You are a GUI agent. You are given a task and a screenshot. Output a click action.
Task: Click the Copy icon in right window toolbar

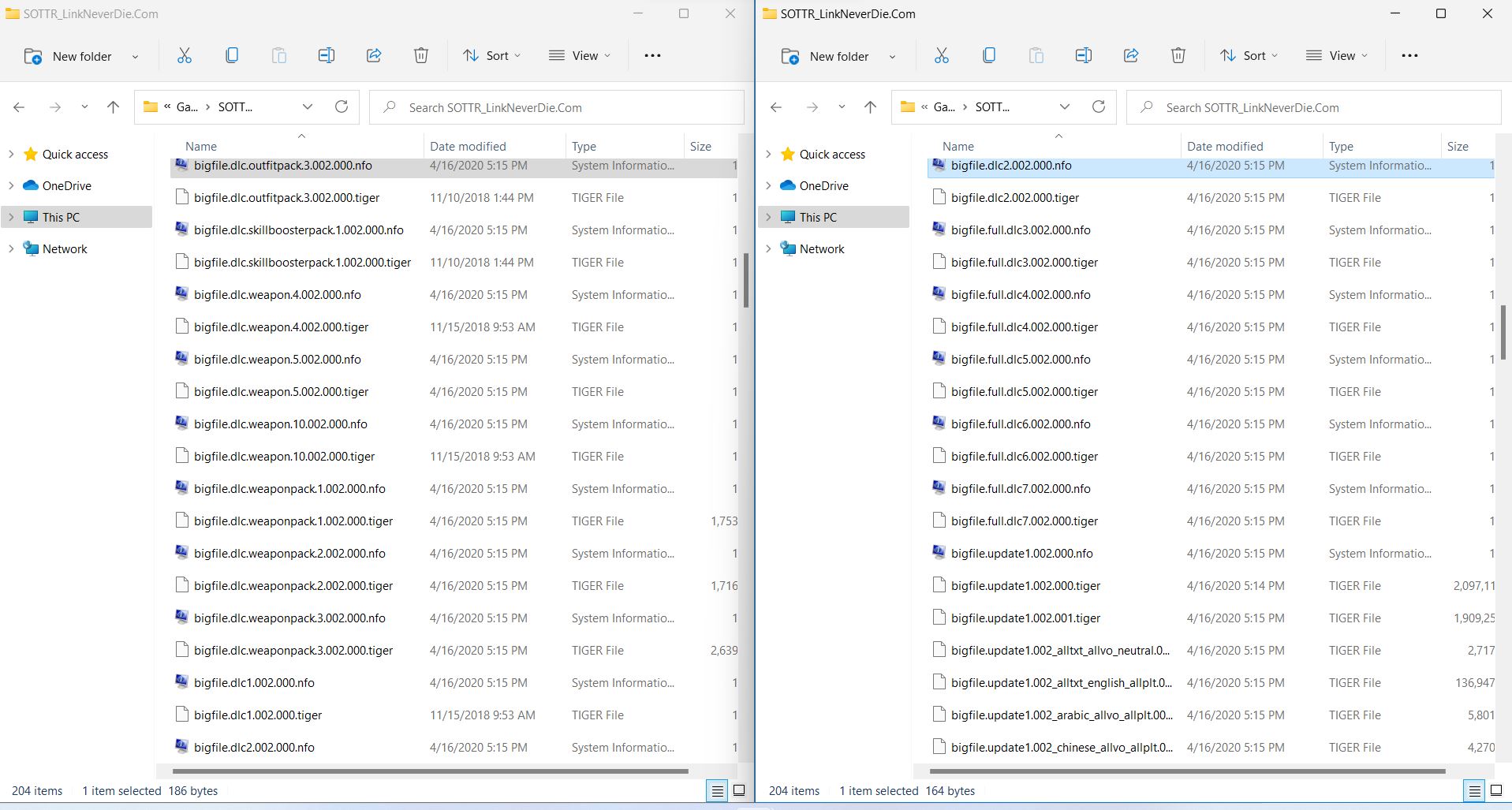[988, 55]
